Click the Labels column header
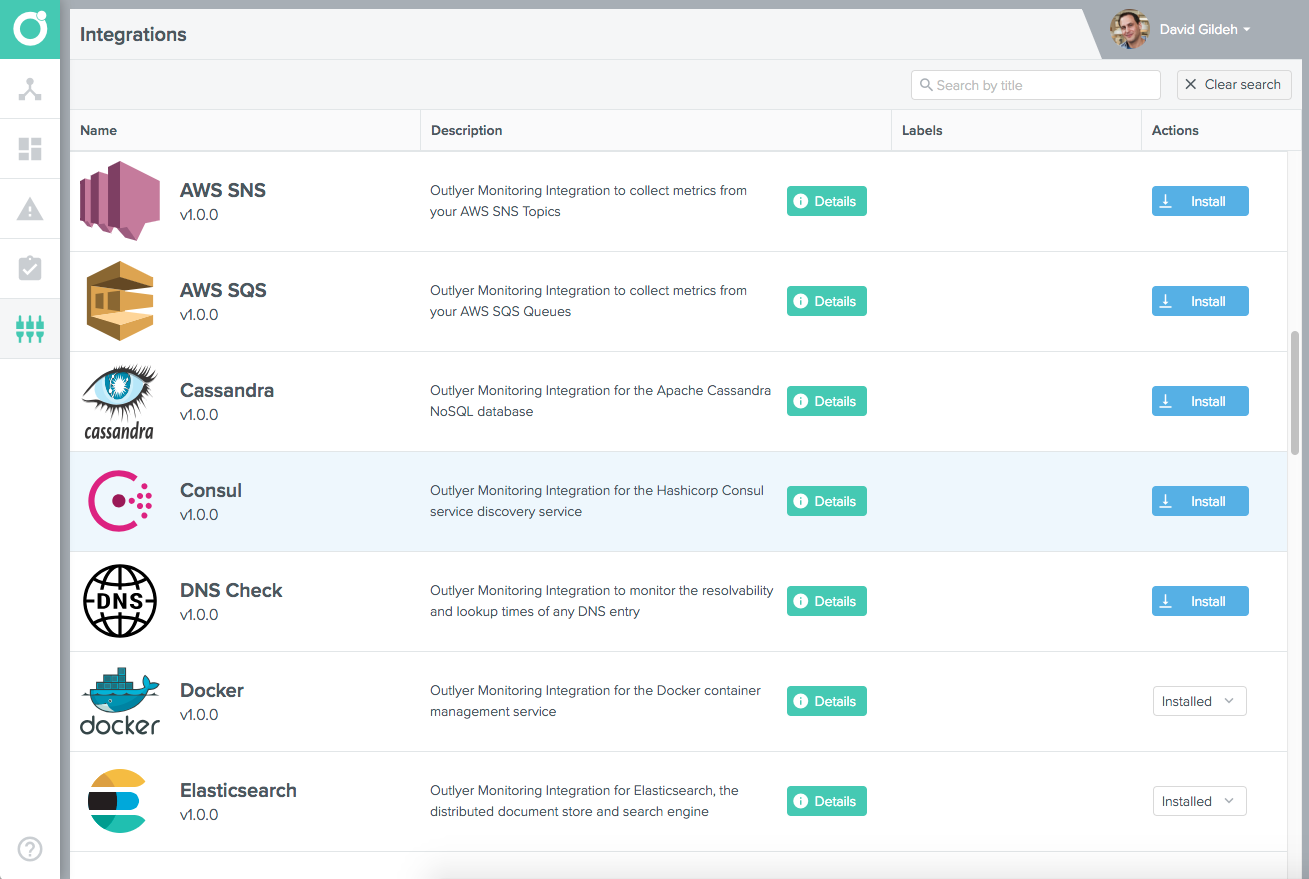Screen dimensions: 1309x879 (x=1016, y=130)
